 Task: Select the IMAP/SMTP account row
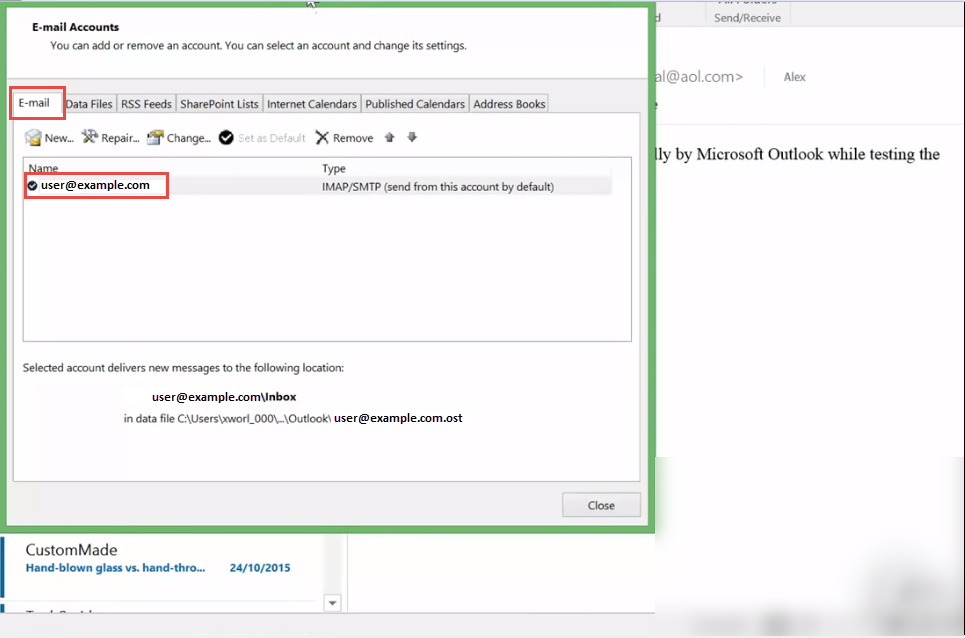(300, 186)
